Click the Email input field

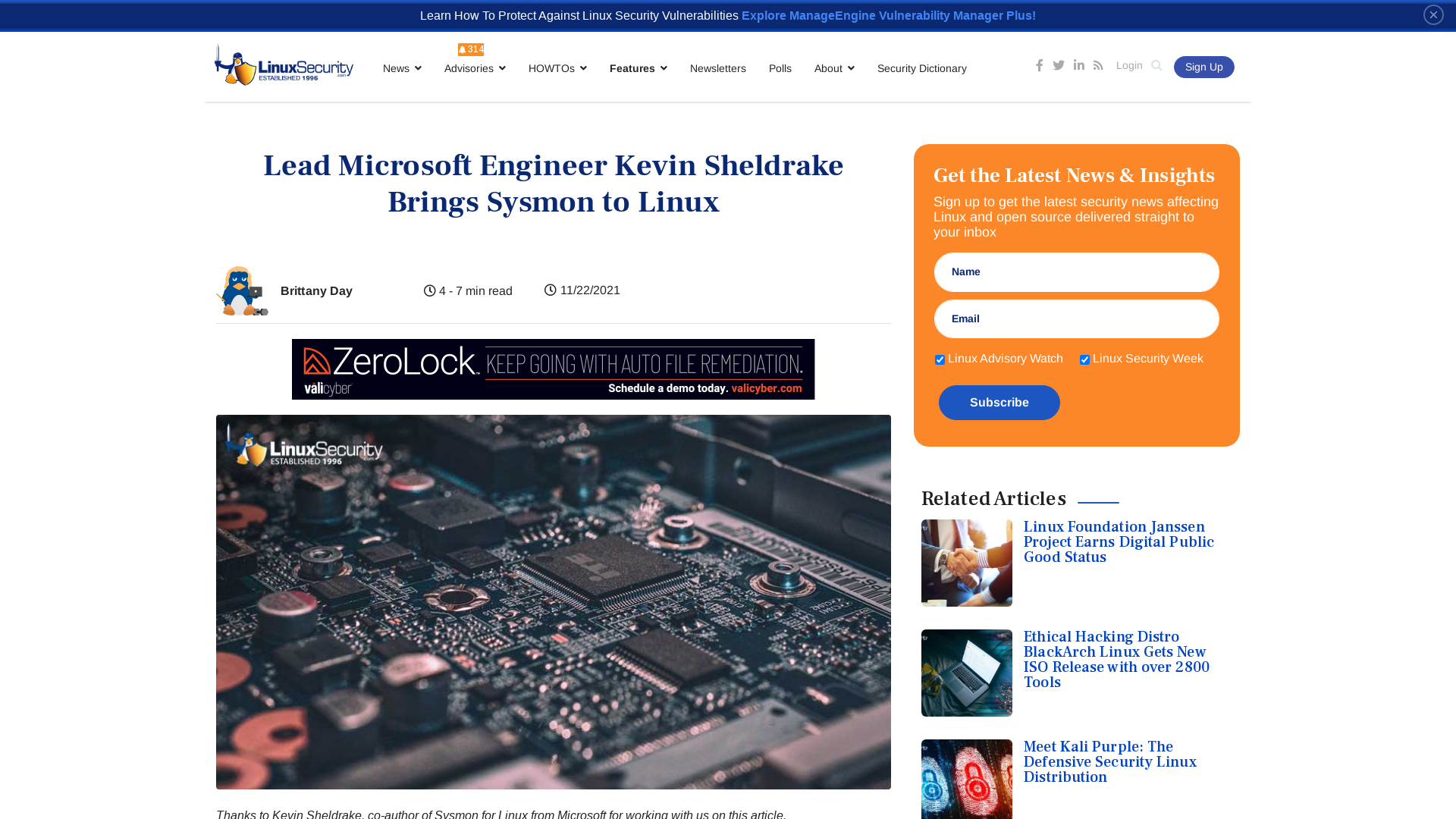(1077, 319)
